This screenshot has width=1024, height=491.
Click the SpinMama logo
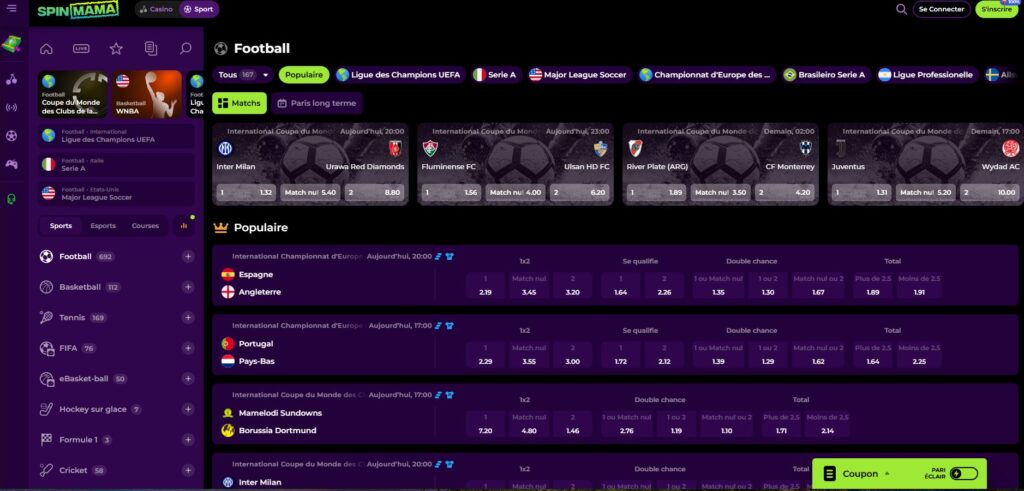point(78,10)
